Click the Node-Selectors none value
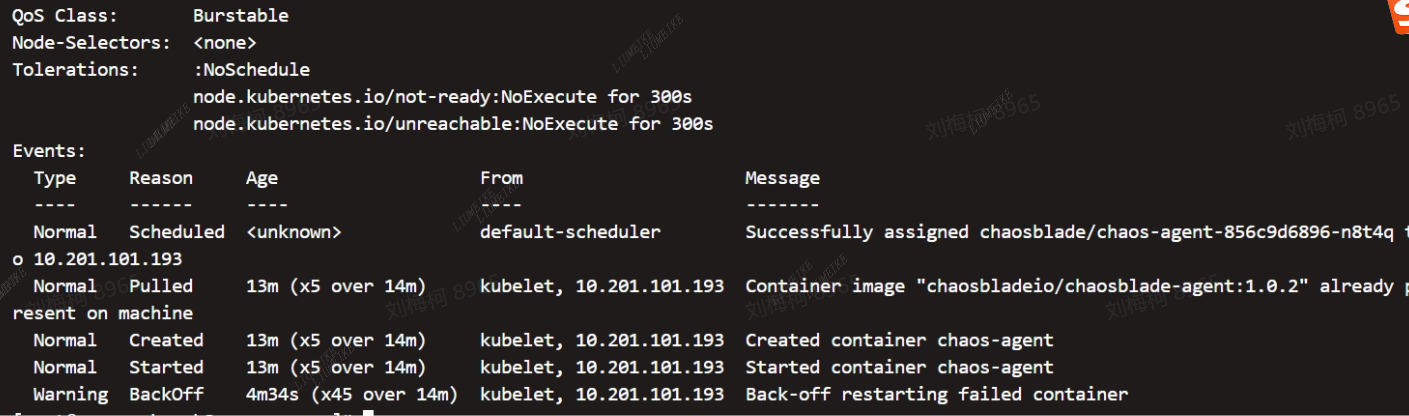This screenshot has width=1409, height=416. 224,43
